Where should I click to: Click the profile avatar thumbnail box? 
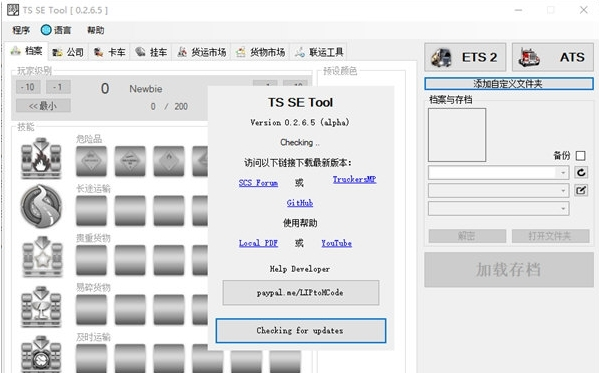pyautogui.click(x=457, y=135)
